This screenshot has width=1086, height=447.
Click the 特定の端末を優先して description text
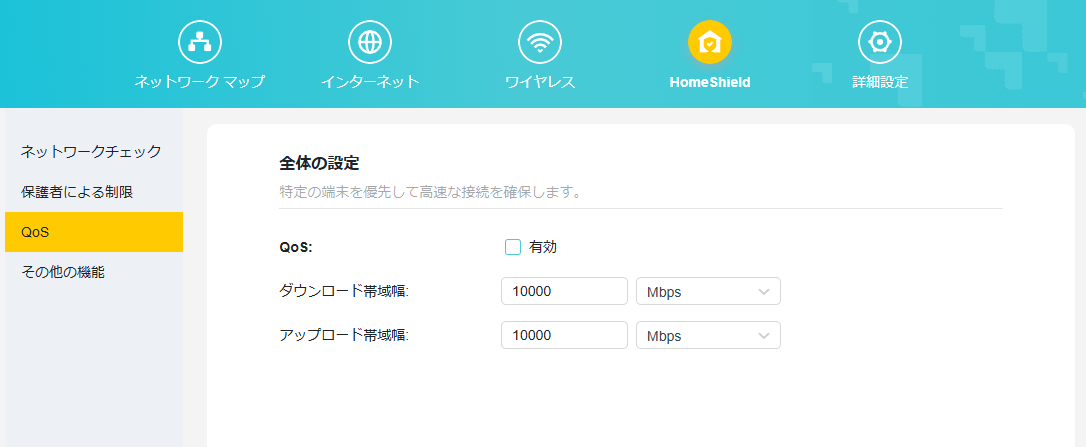point(429,191)
